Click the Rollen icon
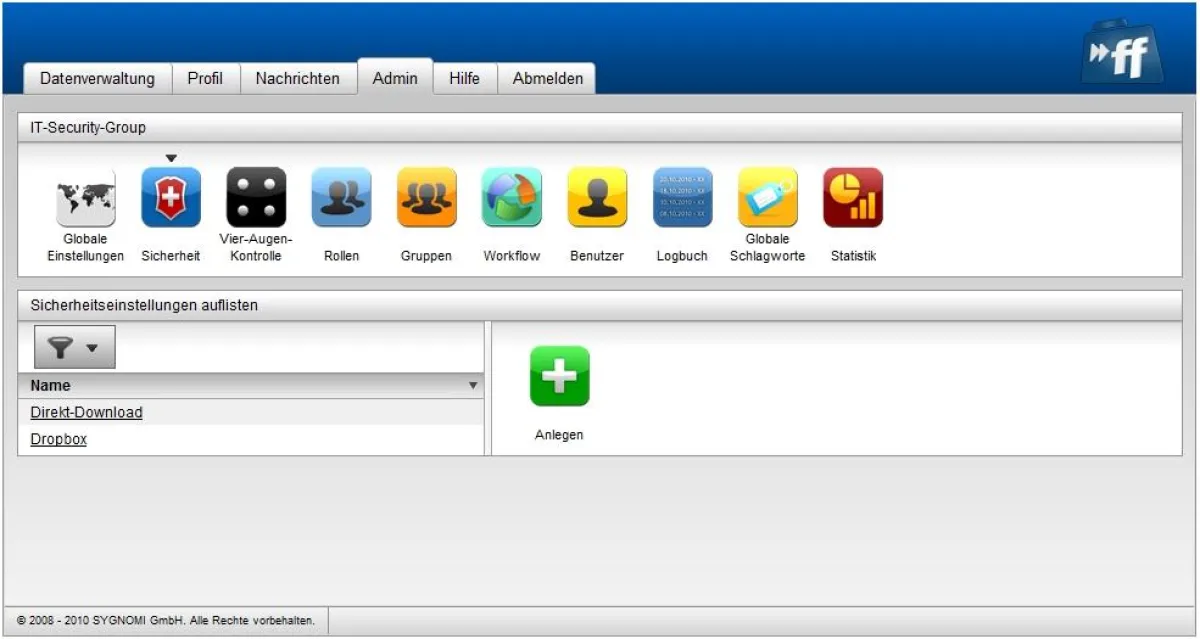The width and height of the screenshot is (1200, 639). (341, 197)
